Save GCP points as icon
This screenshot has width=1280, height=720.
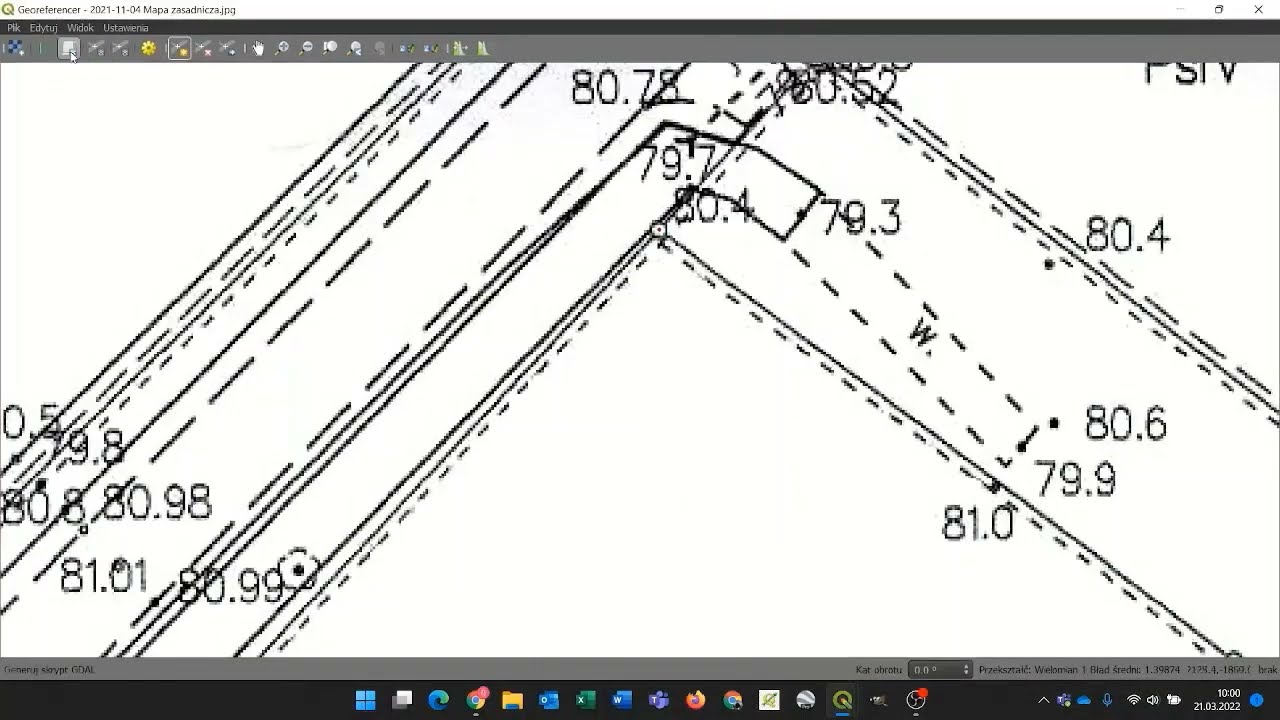click(x=121, y=48)
